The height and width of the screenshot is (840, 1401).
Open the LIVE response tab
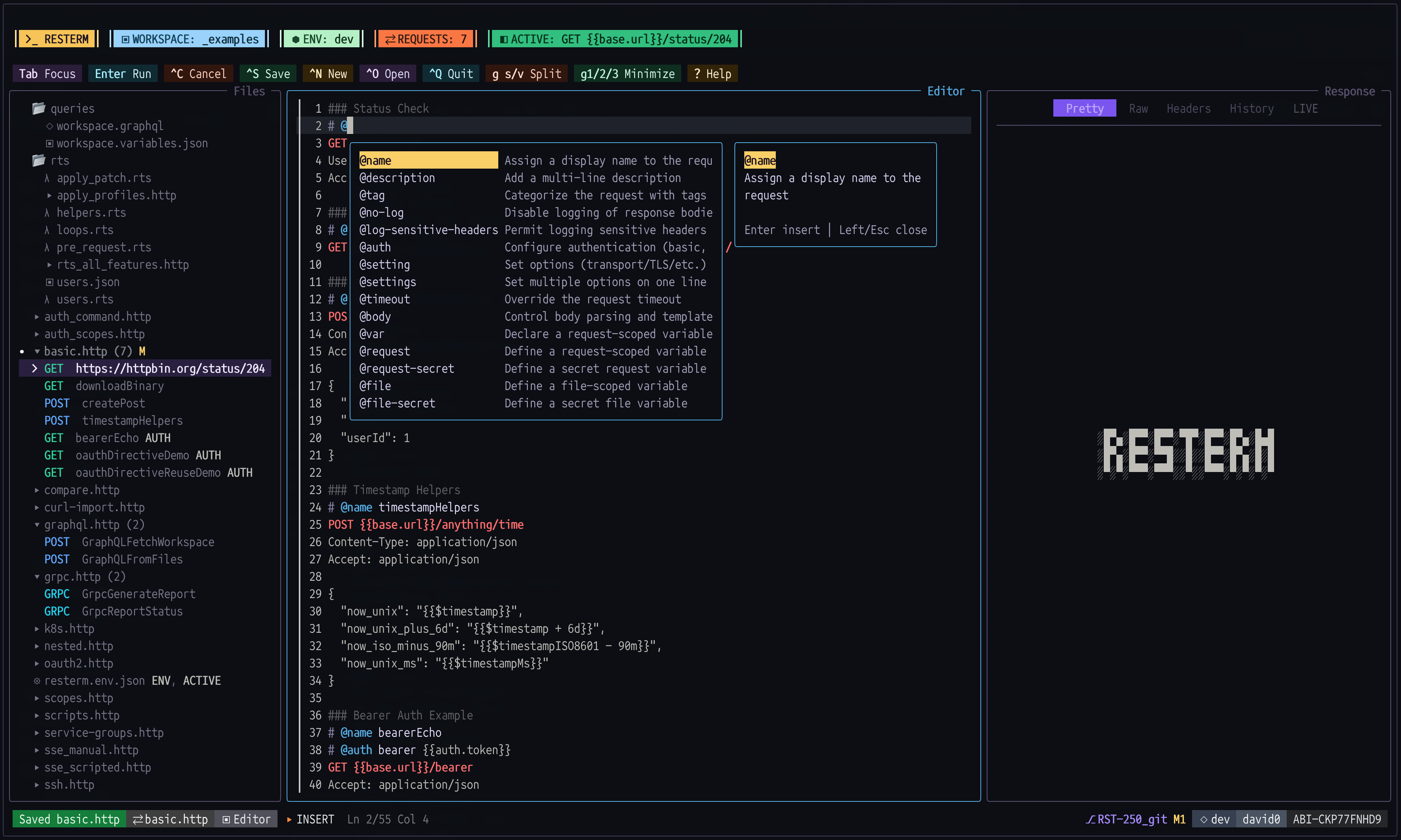[1305, 108]
